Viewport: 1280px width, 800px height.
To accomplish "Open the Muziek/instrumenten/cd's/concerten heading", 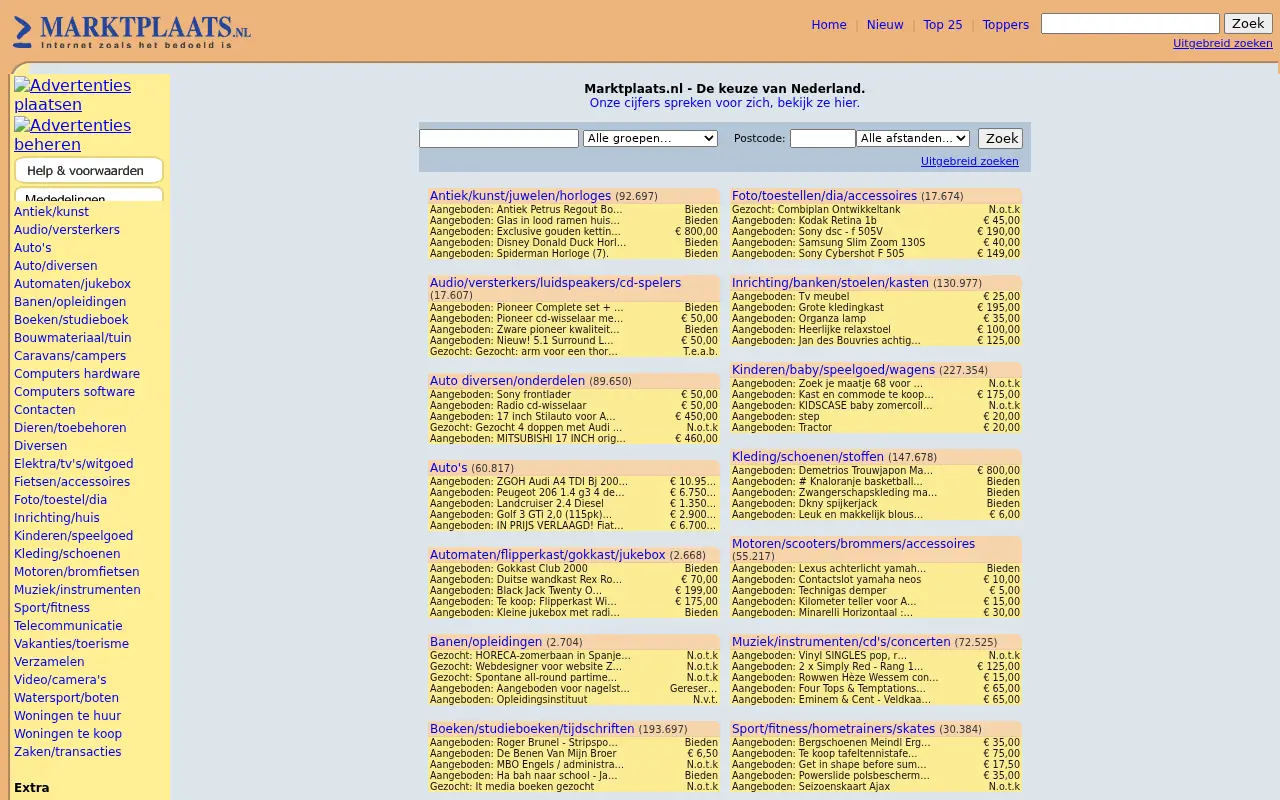I will click(x=841, y=642).
